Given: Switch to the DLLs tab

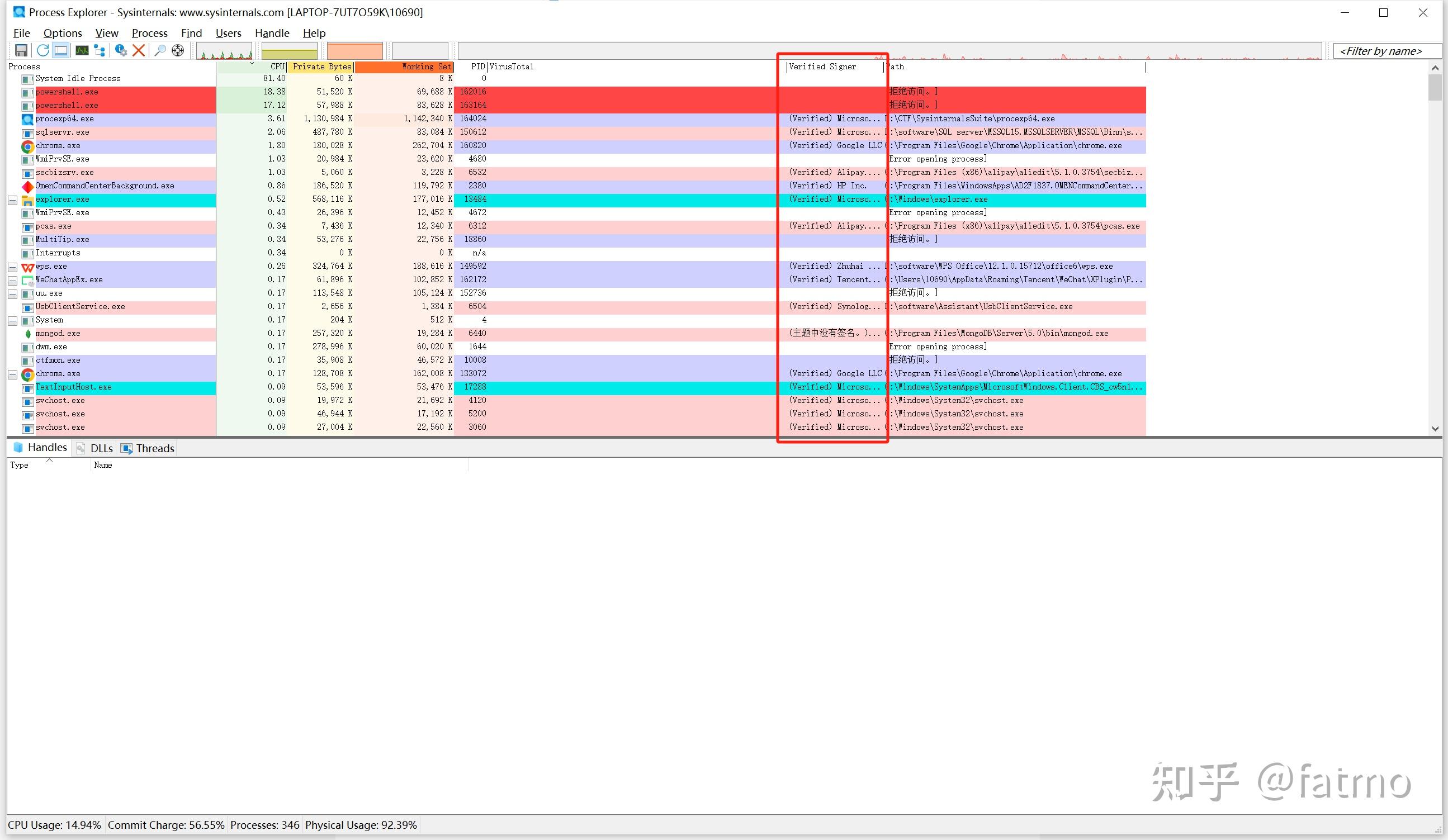Looking at the screenshot, I should pyautogui.click(x=96, y=448).
